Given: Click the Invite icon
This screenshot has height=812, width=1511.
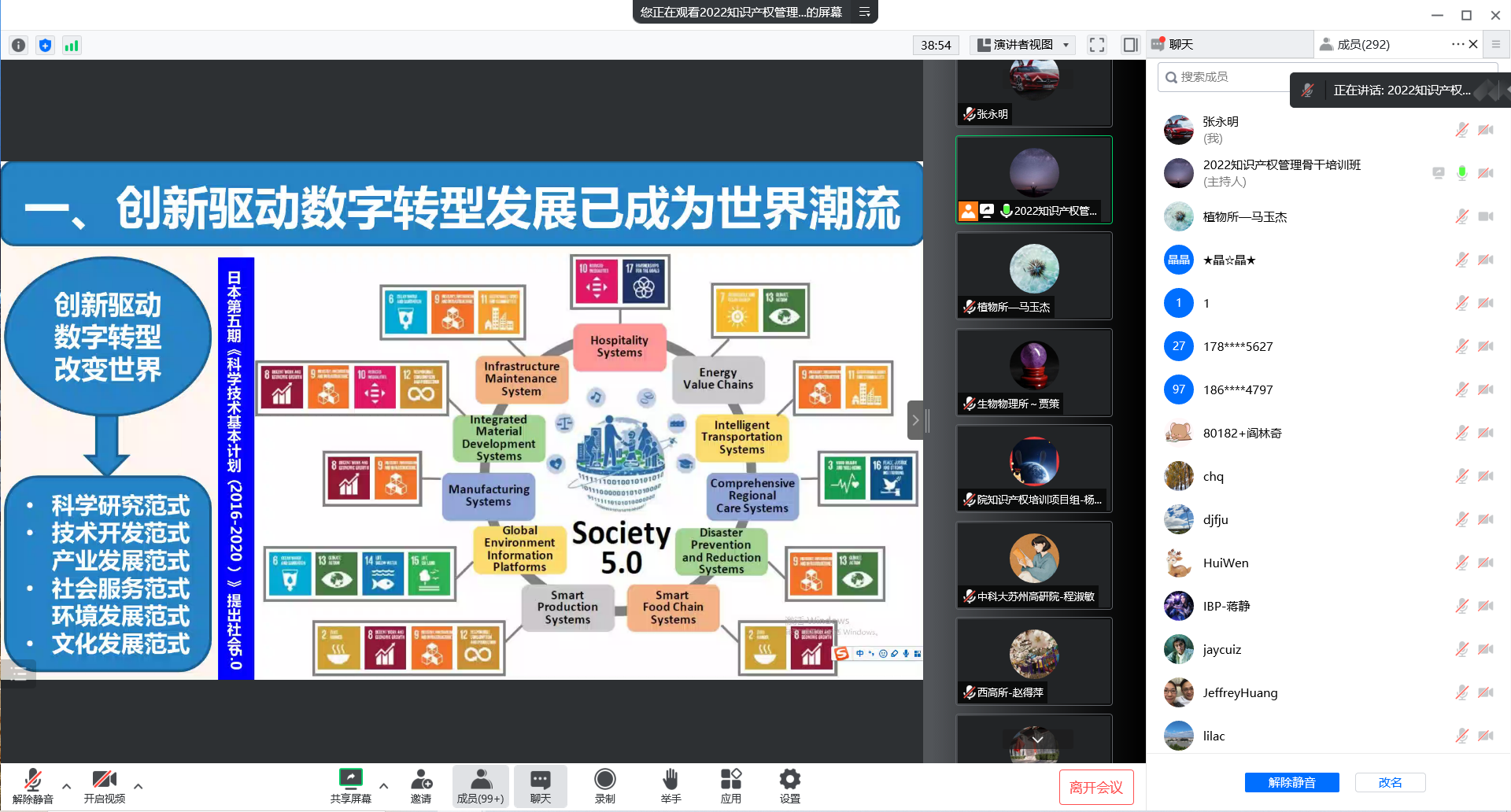Looking at the screenshot, I should pyautogui.click(x=421, y=785).
